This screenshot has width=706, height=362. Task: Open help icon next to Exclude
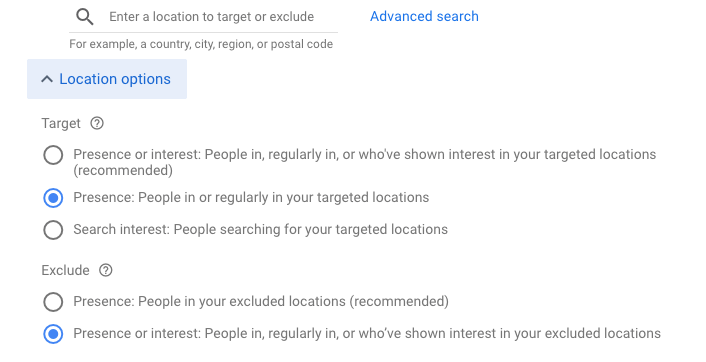pyautogui.click(x=105, y=270)
